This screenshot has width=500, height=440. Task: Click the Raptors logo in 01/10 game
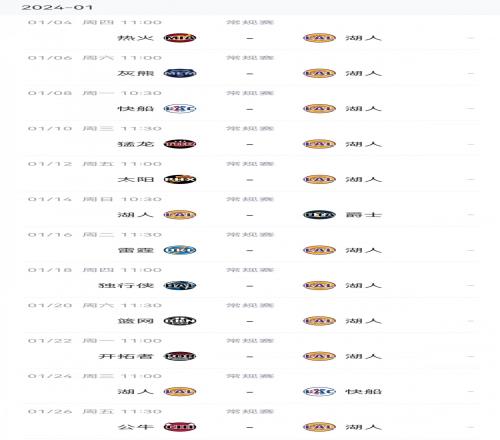[x=180, y=144]
